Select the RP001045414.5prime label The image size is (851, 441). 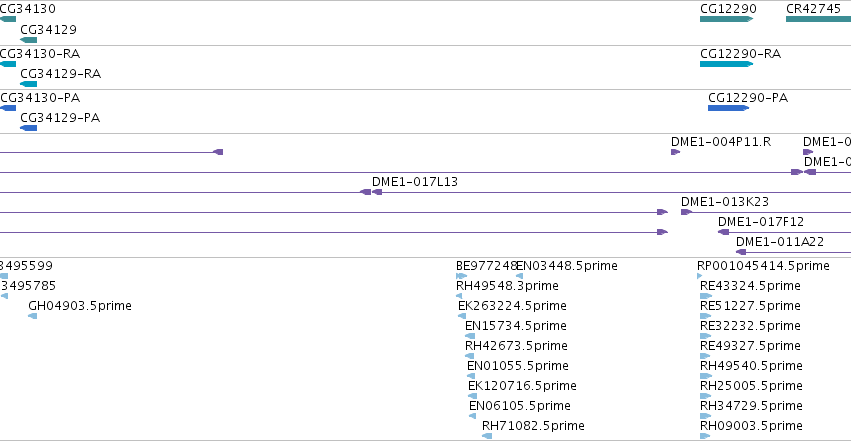pyautogui.click(x=763, y=266)
